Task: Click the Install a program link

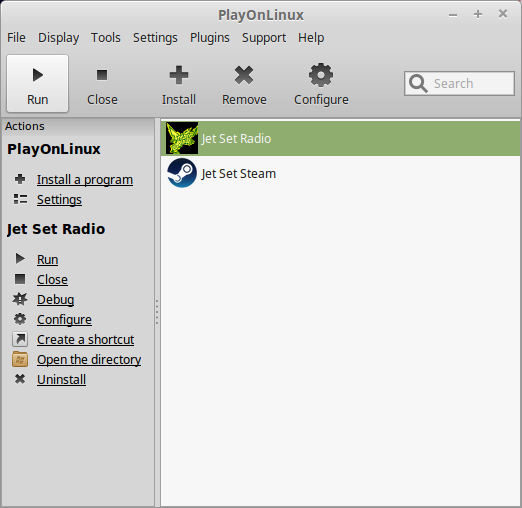Action: click(85, 180)
